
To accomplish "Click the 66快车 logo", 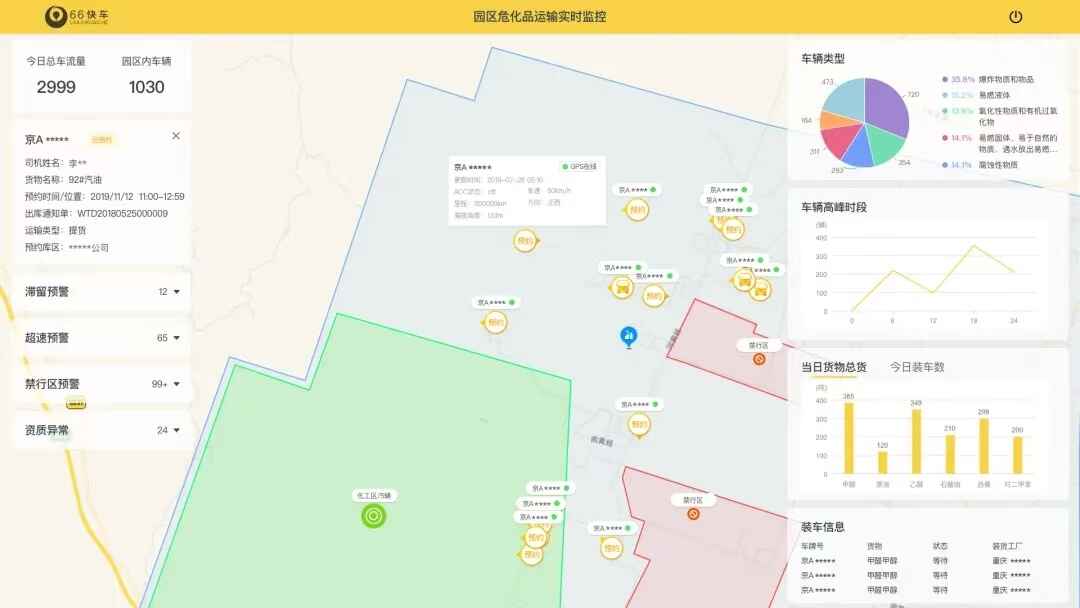I will tap(77, 17).
